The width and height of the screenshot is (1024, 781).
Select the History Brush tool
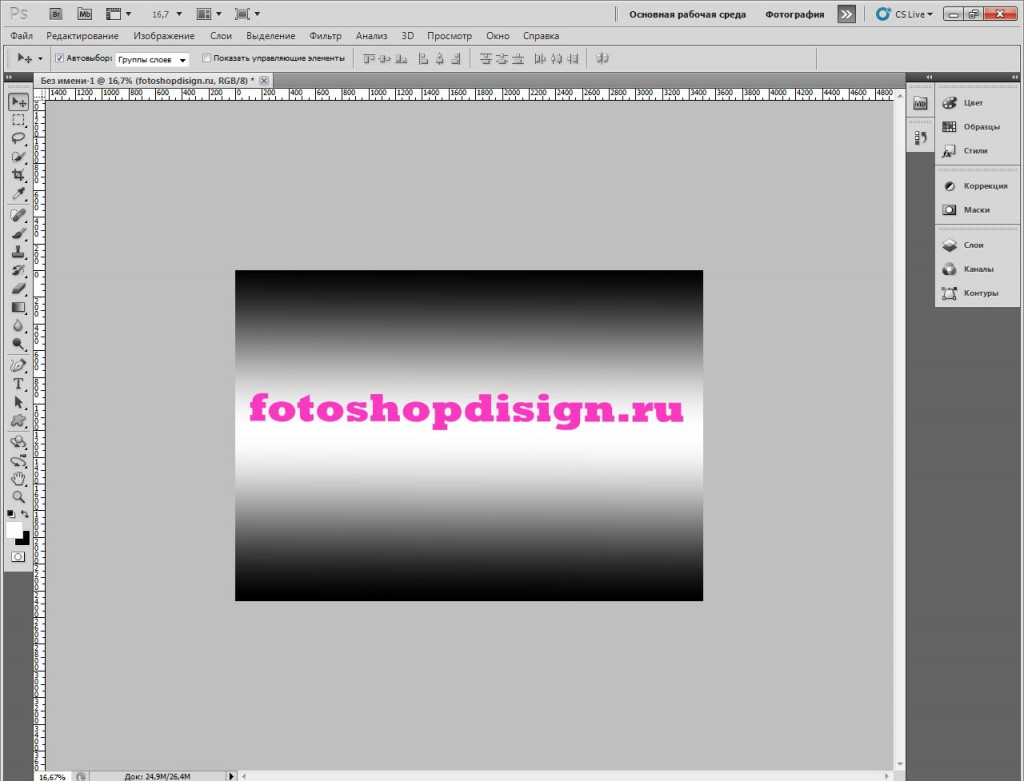coord(18,270)
